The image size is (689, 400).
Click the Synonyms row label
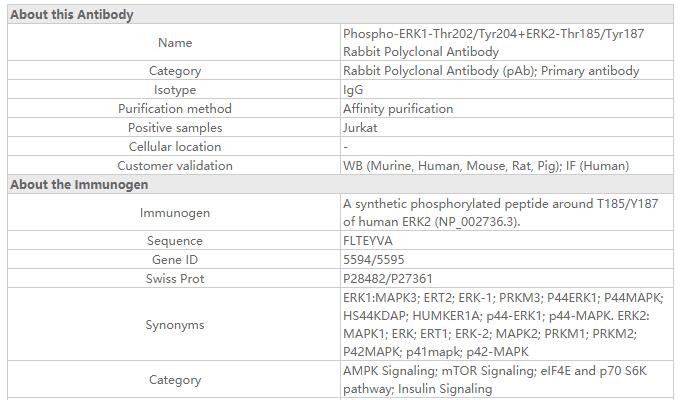175,325
